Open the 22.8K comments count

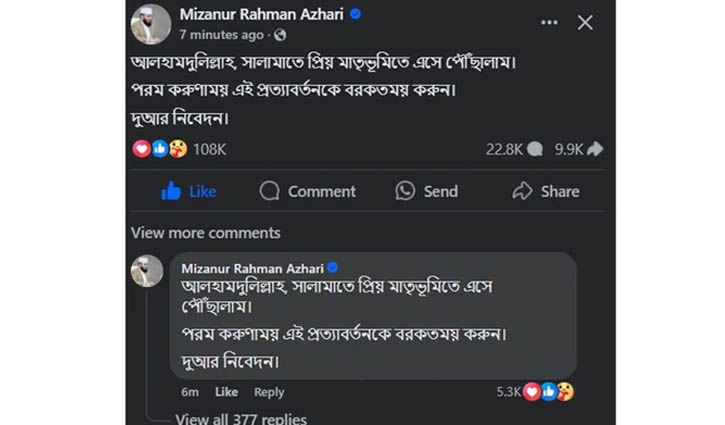point(505,148)
